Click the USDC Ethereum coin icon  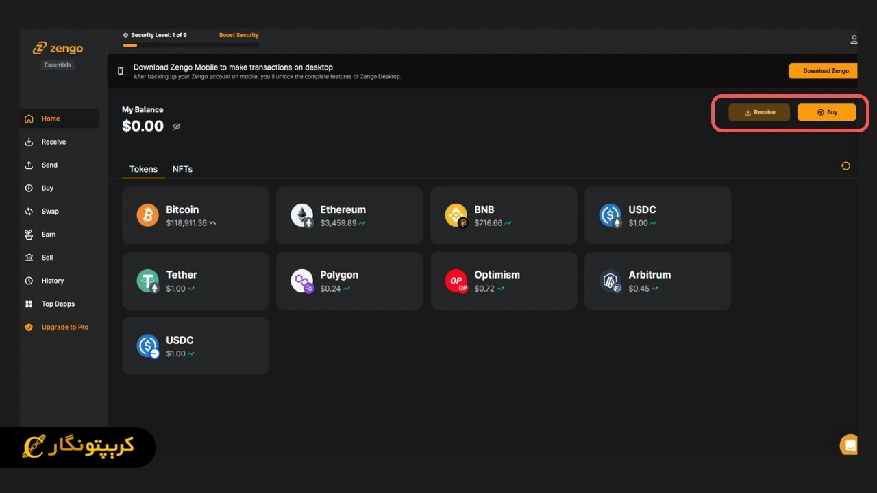tap(610, 215)
